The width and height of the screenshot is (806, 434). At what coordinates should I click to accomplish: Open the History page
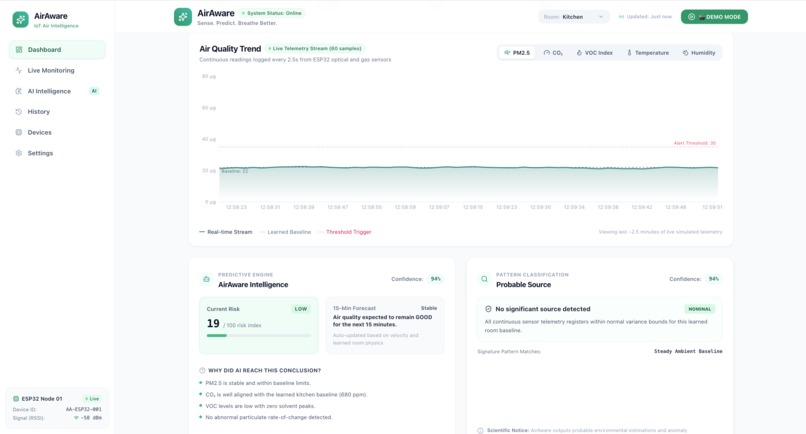(x=57, y=112)
